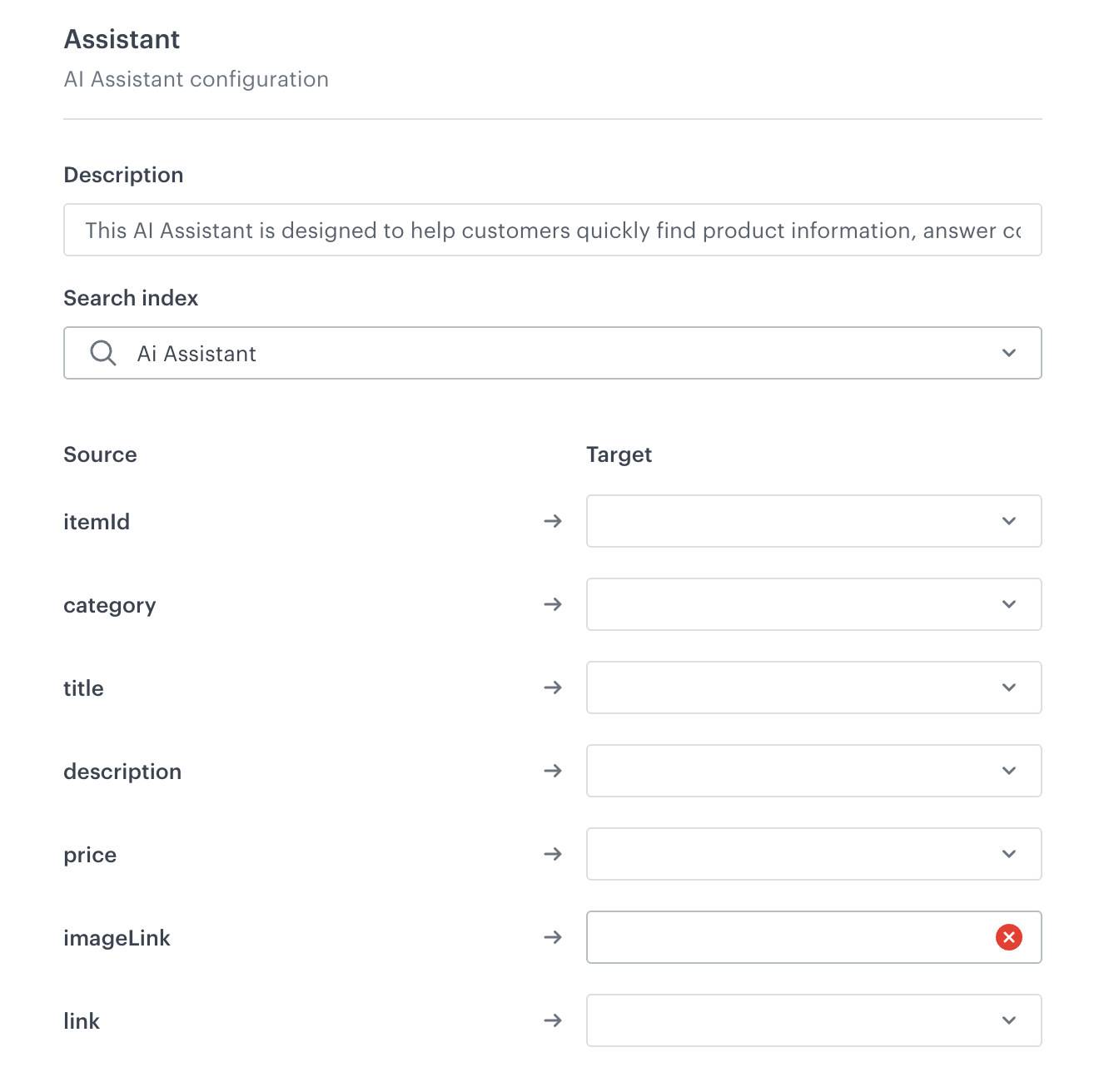
Task: Open the link target dropdown
Action: 1009,1020
